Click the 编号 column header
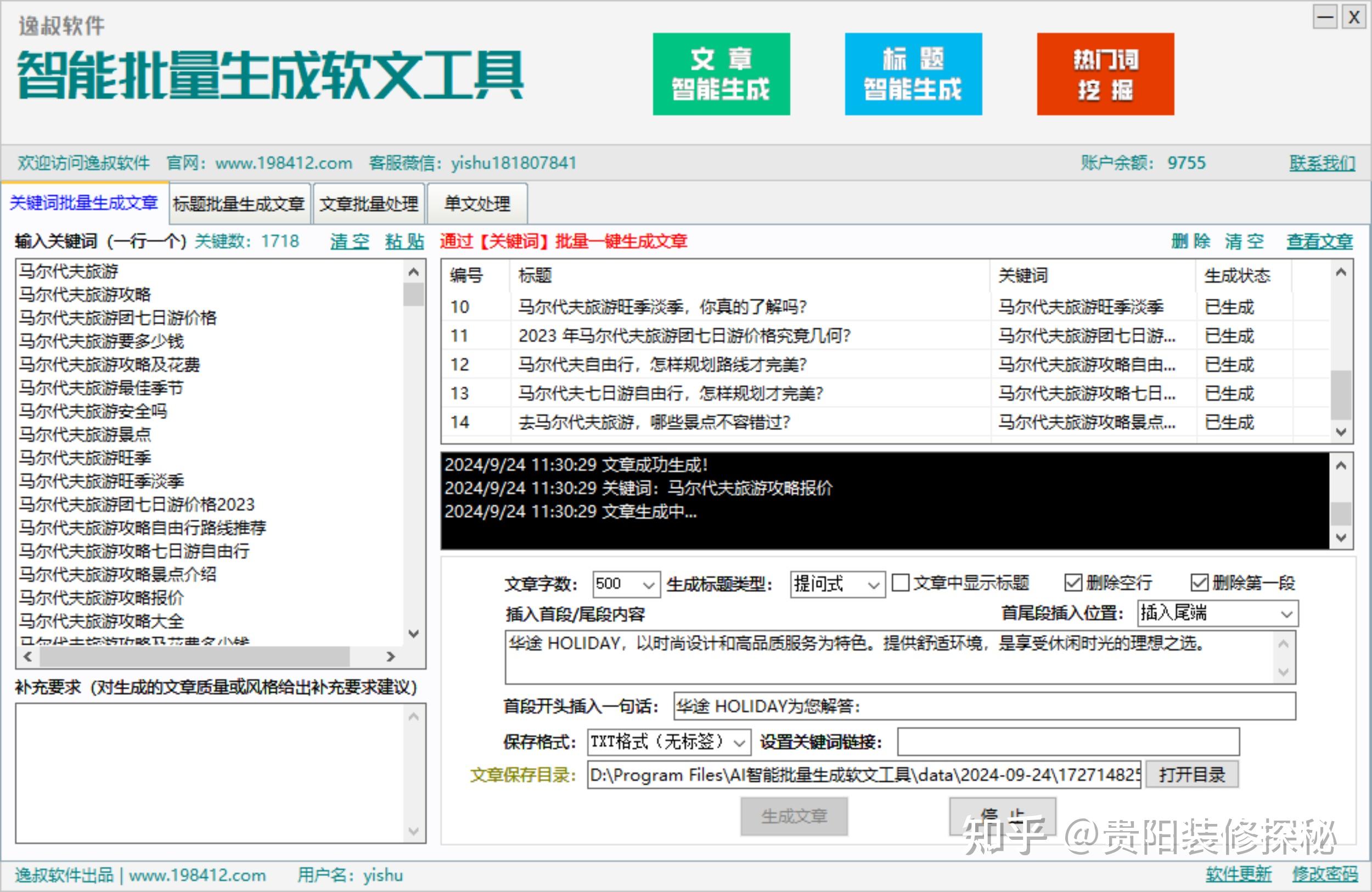 (476, 275)
